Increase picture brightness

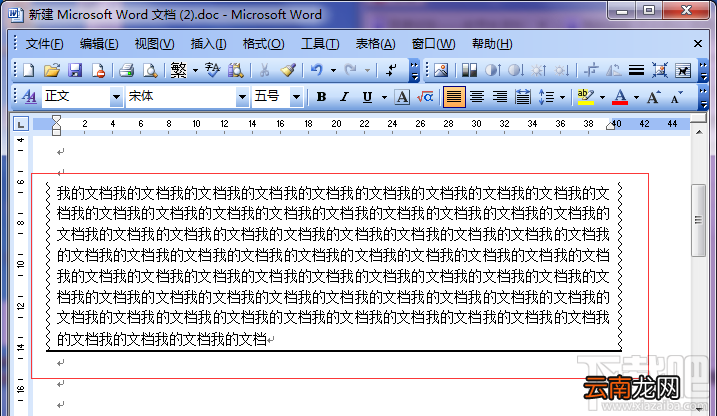[x=538, y=70]
